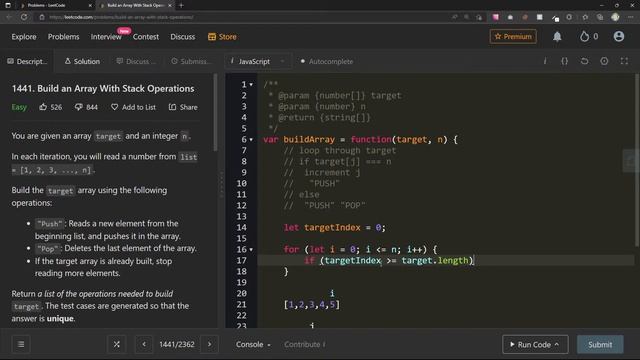Switch to the Discuss tab
This screenshot has height=360, width=640.
(136, 62)
